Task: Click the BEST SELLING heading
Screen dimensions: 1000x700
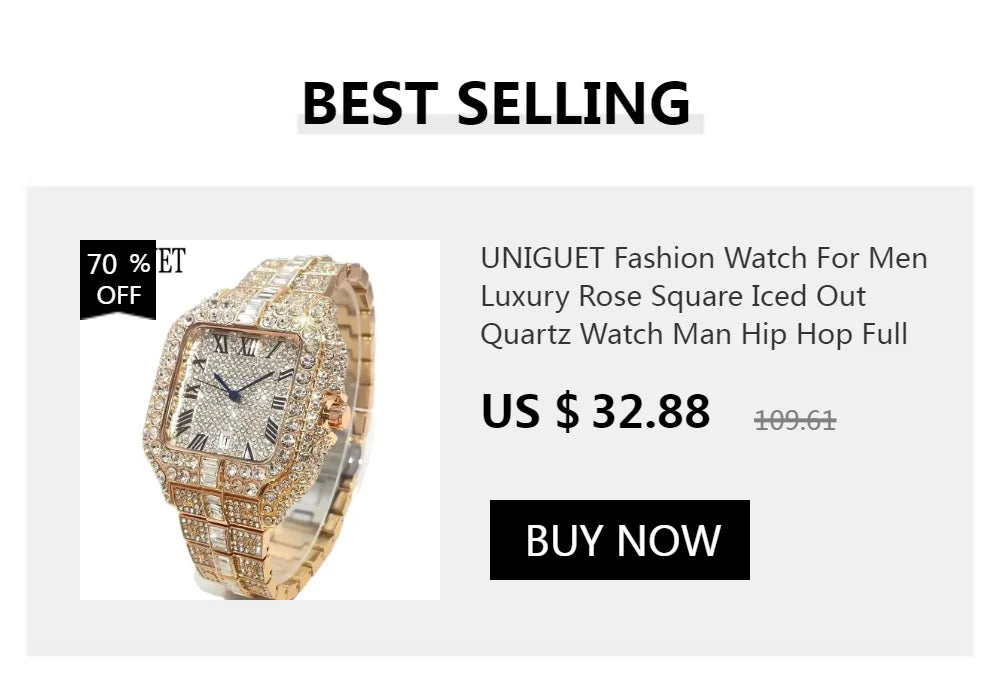Action: coord(496,103)
